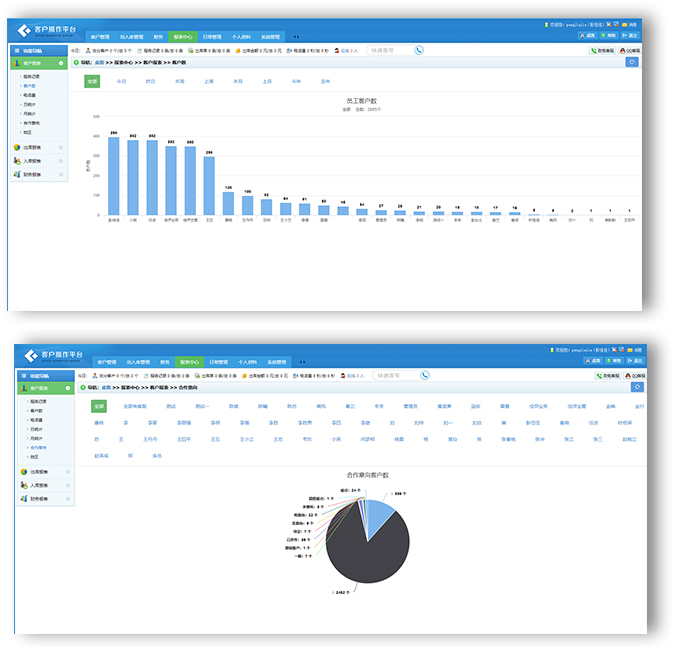Click the 退出 button in top window header
The height and width of the screenshot is (651, 675).
click(x=630, y=35)
